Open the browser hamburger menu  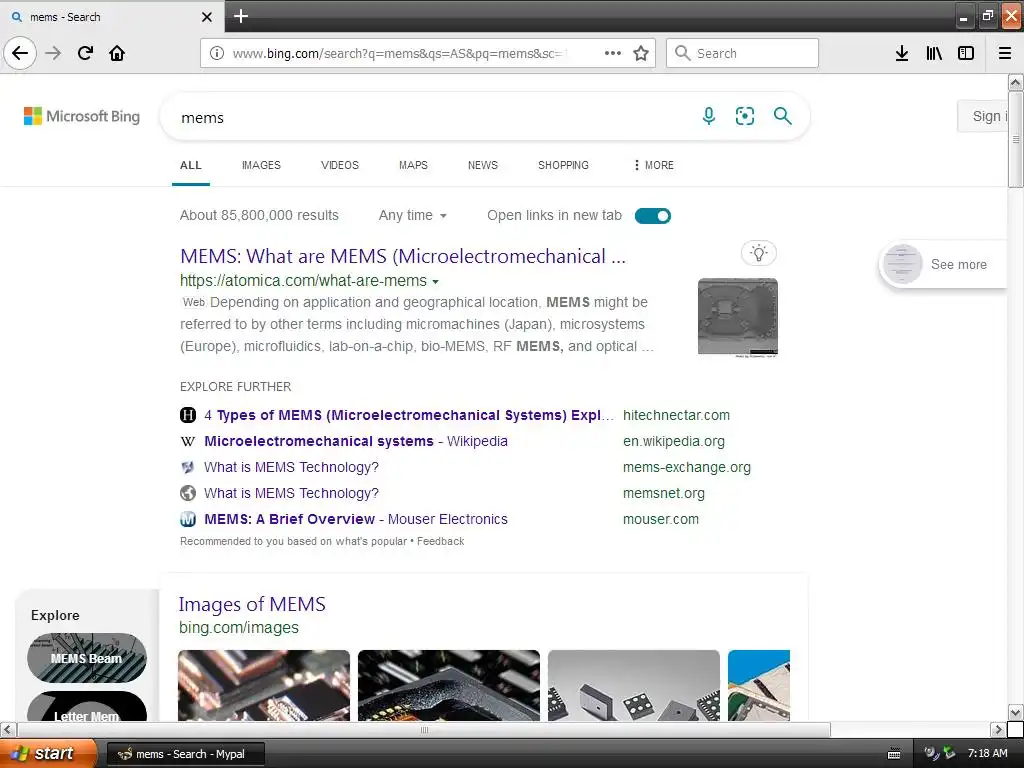[1004, 53]
